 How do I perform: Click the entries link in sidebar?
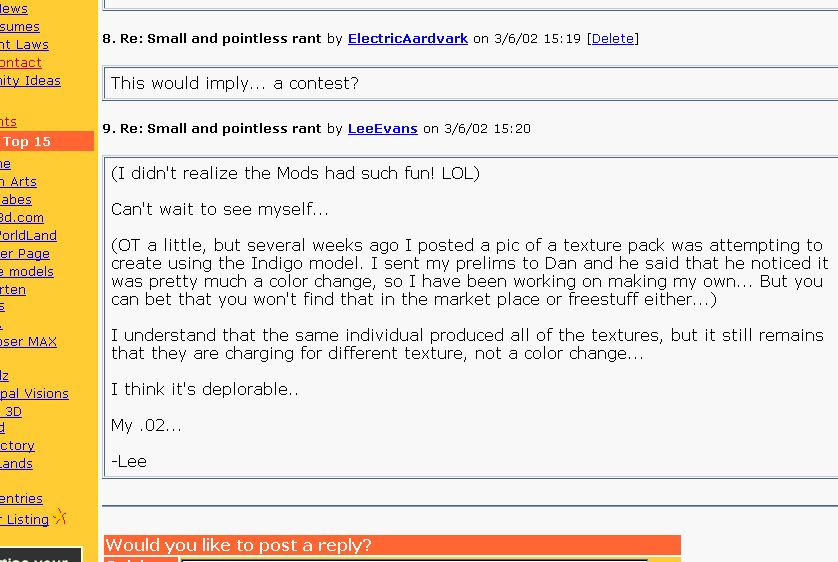click(x=22, y=499)
